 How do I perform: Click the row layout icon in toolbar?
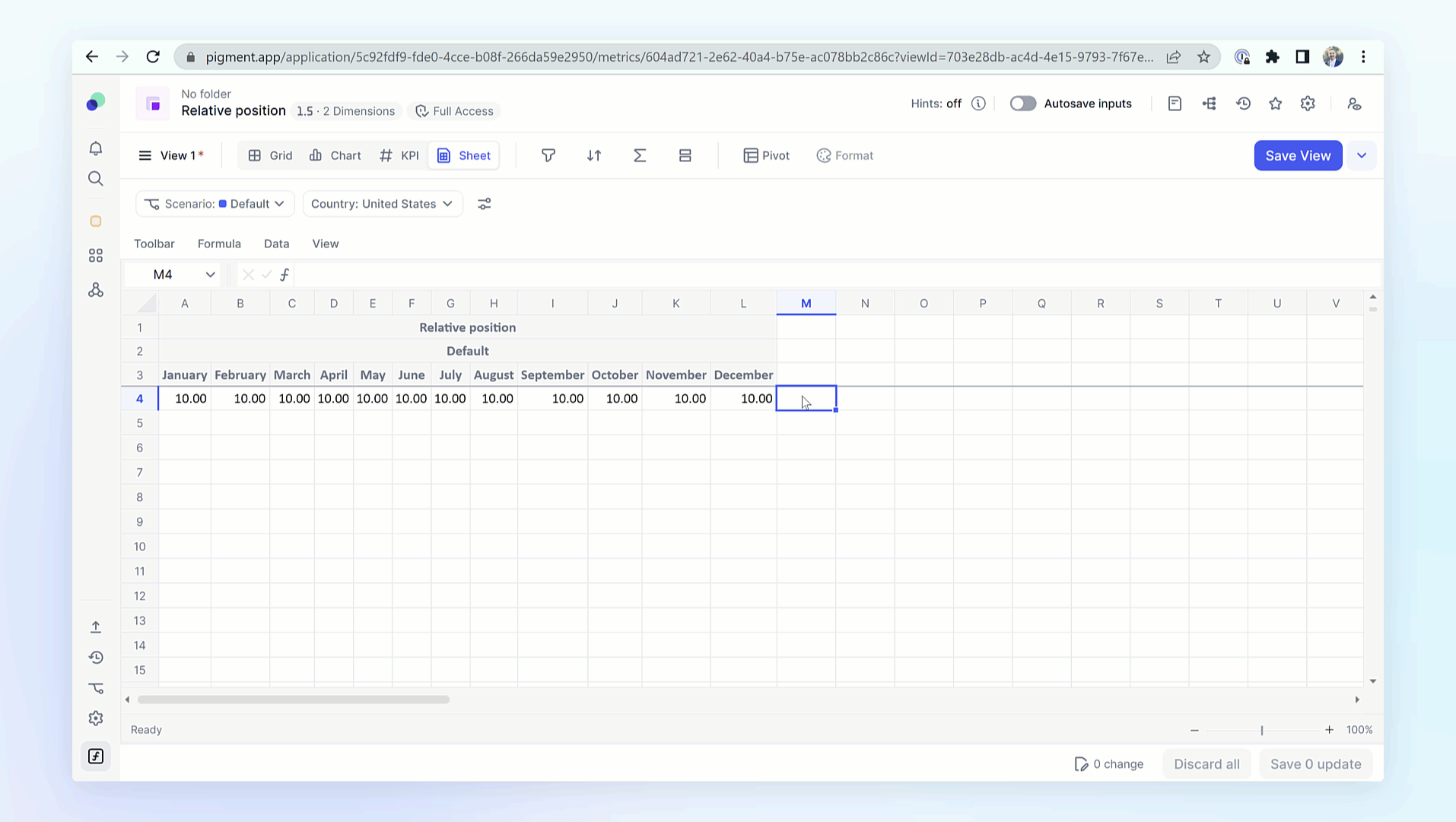[685, 155]
